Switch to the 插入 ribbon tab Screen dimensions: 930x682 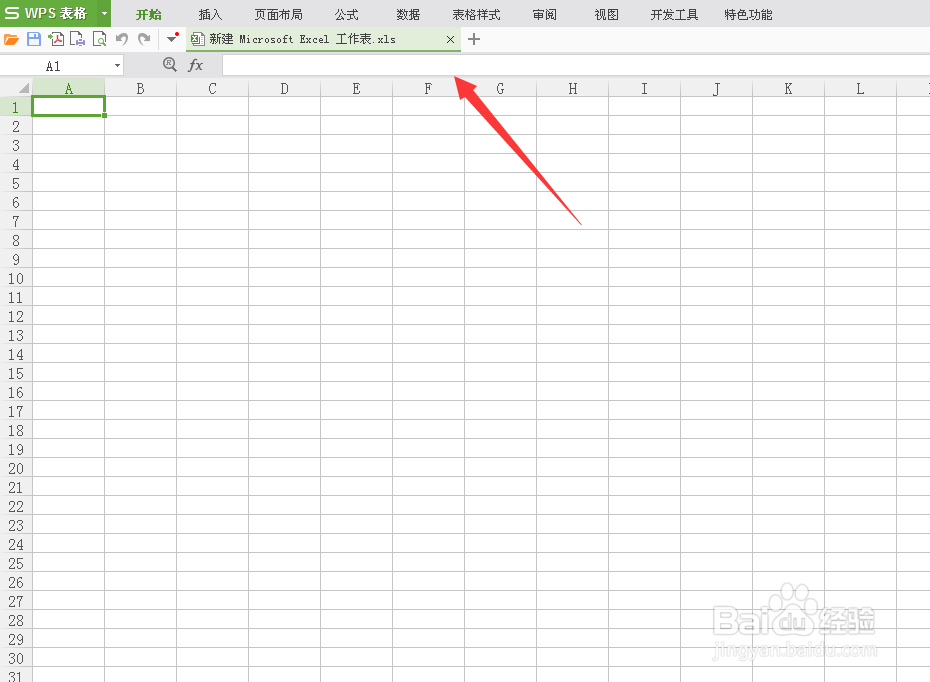[x=209, y=14]
